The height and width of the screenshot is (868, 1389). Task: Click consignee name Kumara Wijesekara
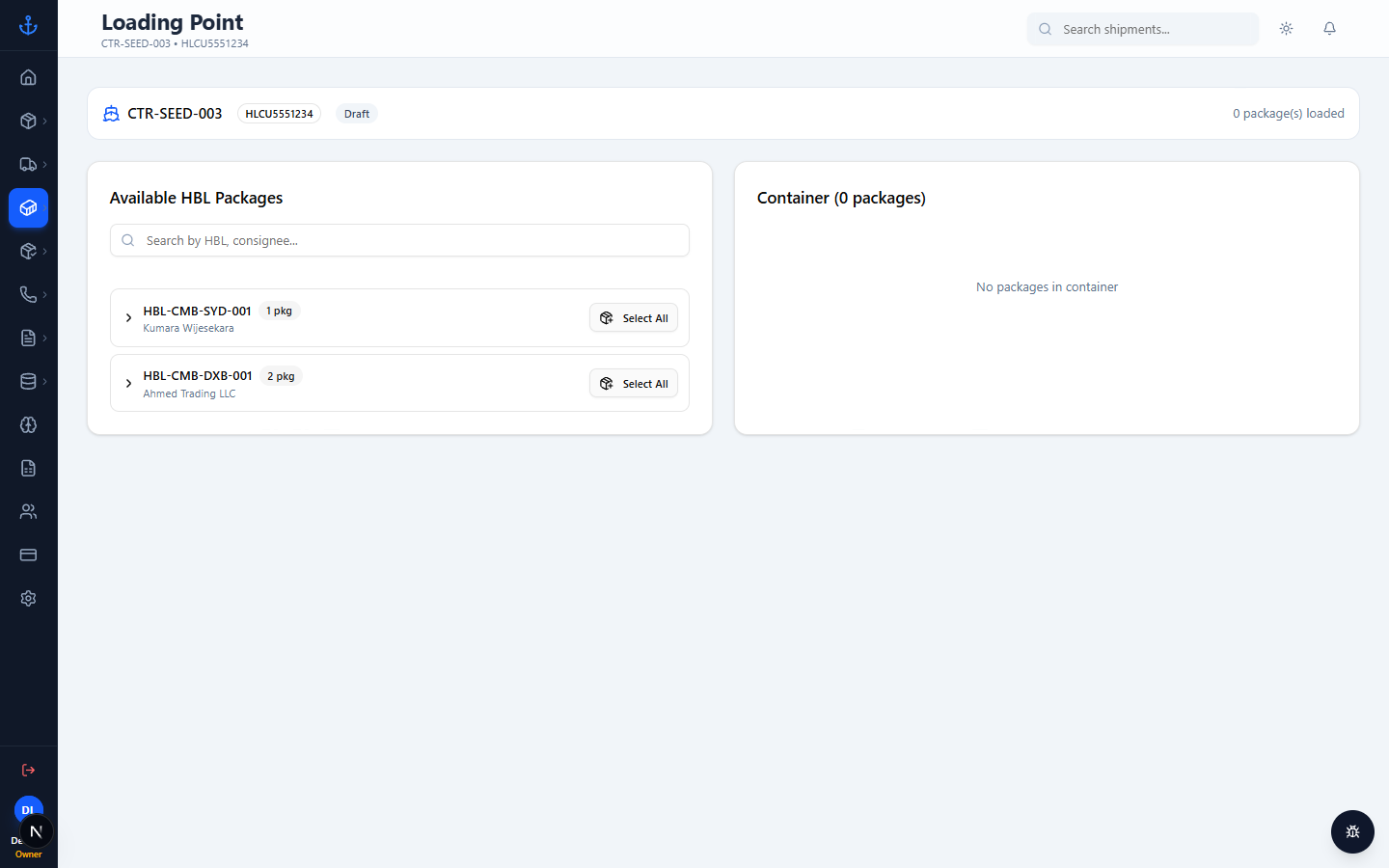coord(188,328)
